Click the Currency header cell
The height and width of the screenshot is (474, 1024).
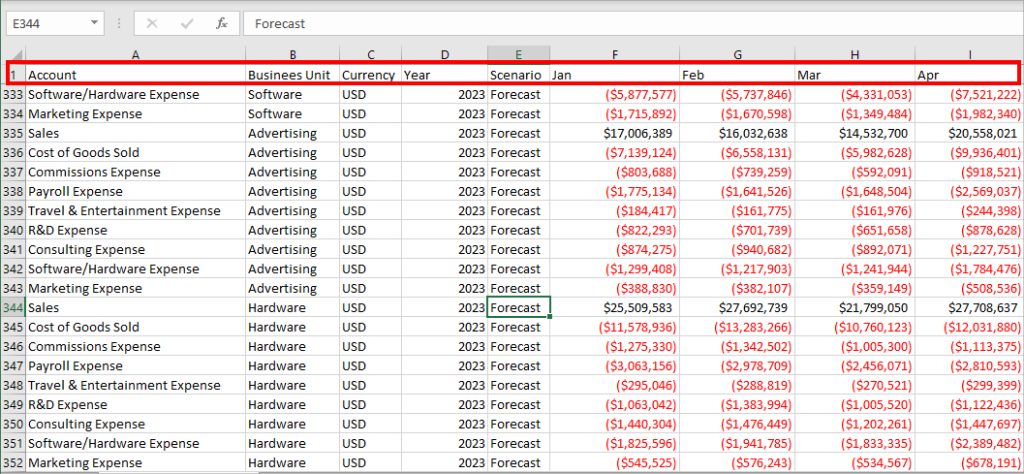coord(370,75)
